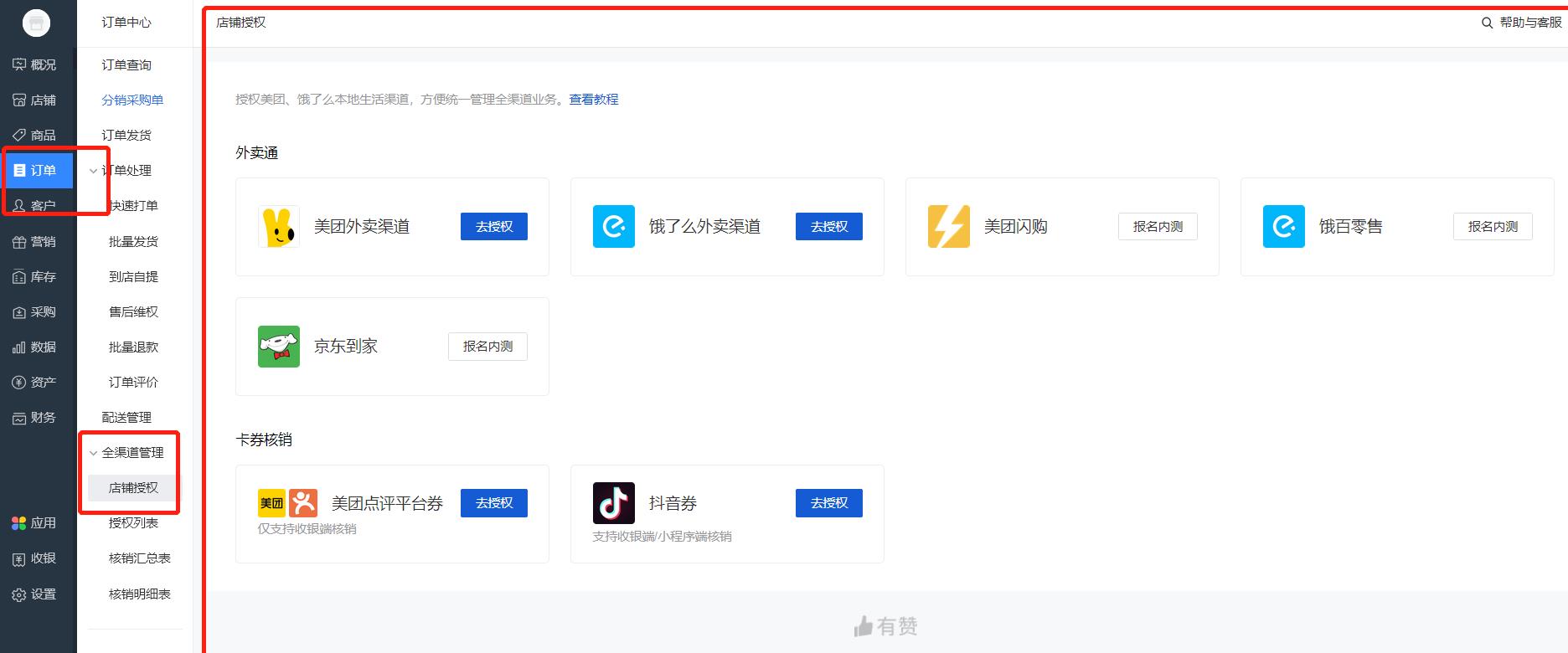Open 帮助与客服 help link
Screen dimensions: 1568x653
(x=1530, y=23)
